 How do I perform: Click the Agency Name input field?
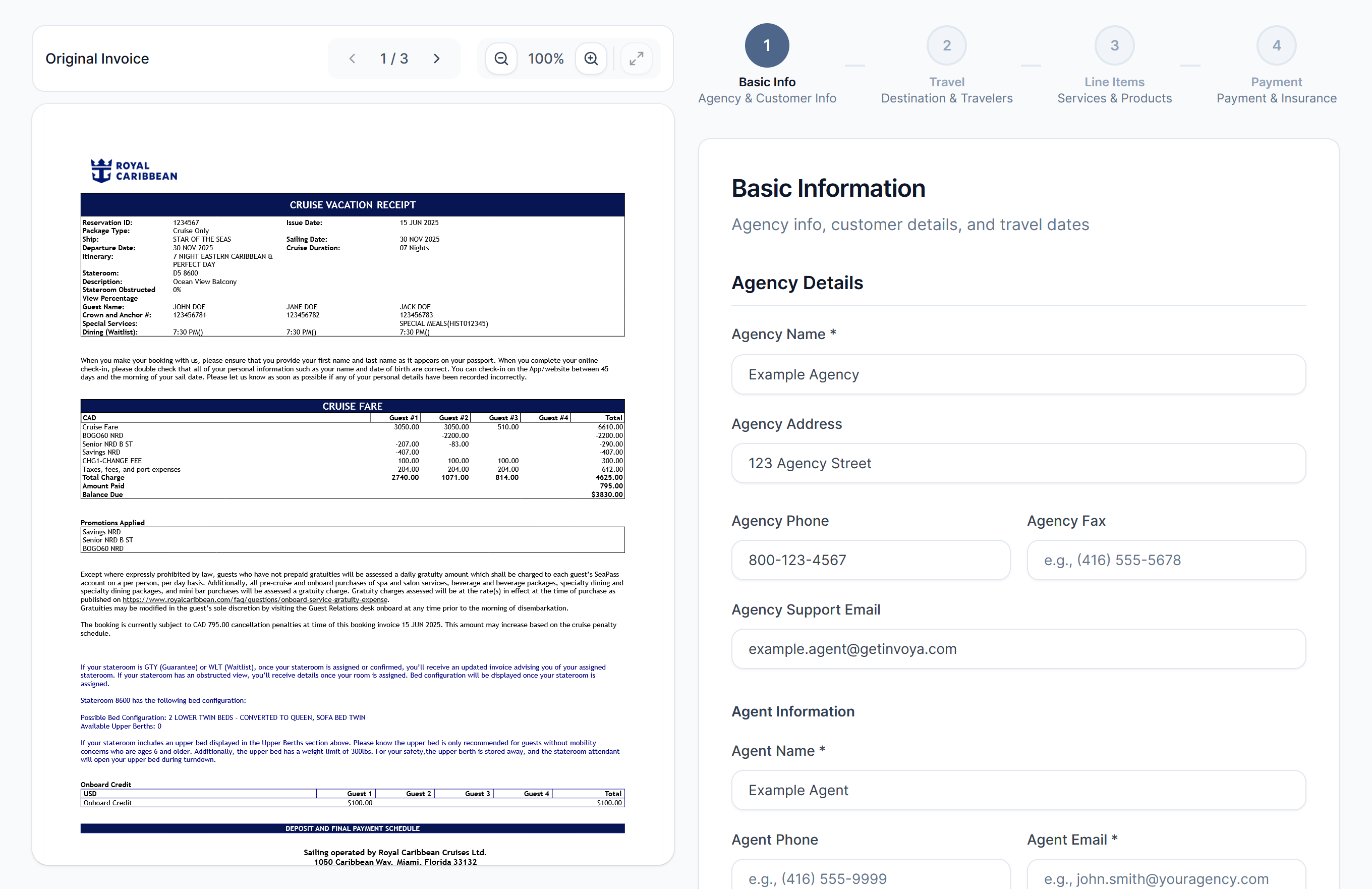1018,374
